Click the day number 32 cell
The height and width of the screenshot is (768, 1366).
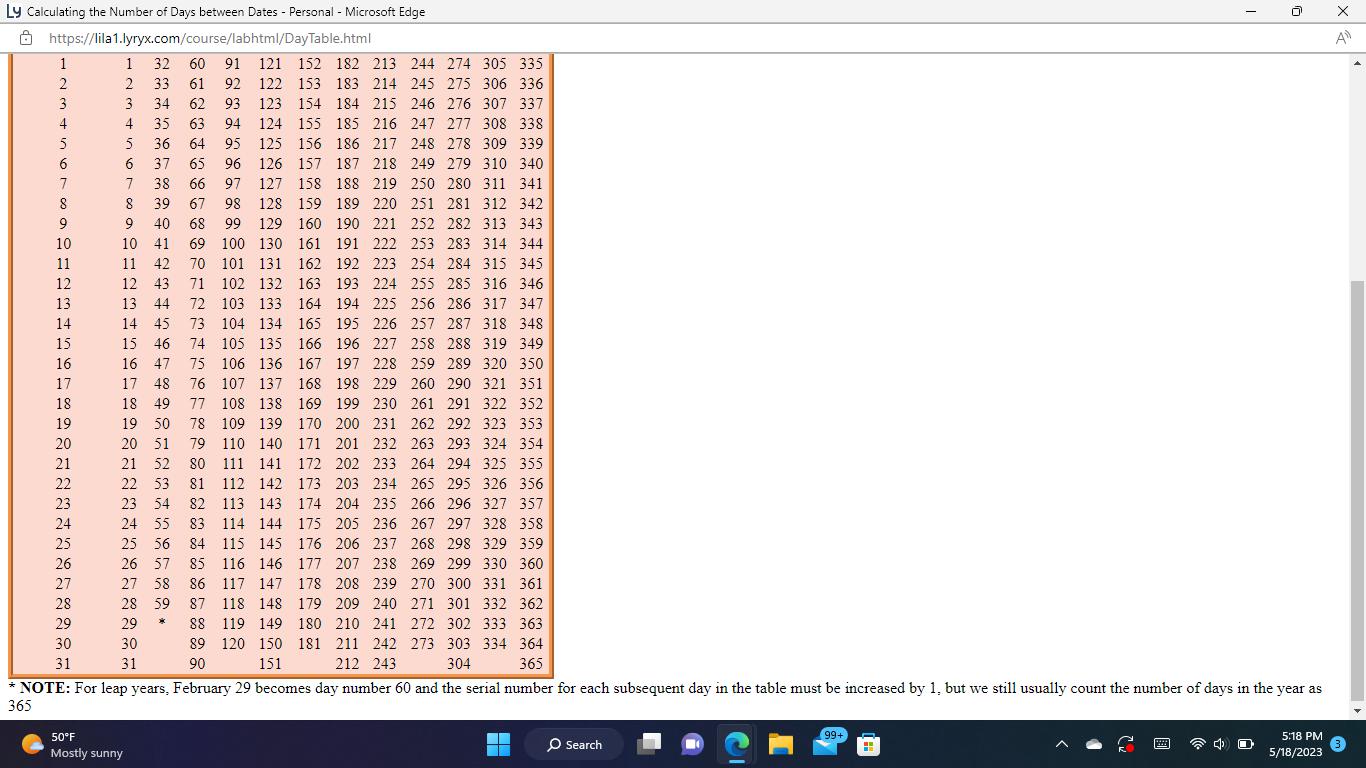click(x=162, y=64)
